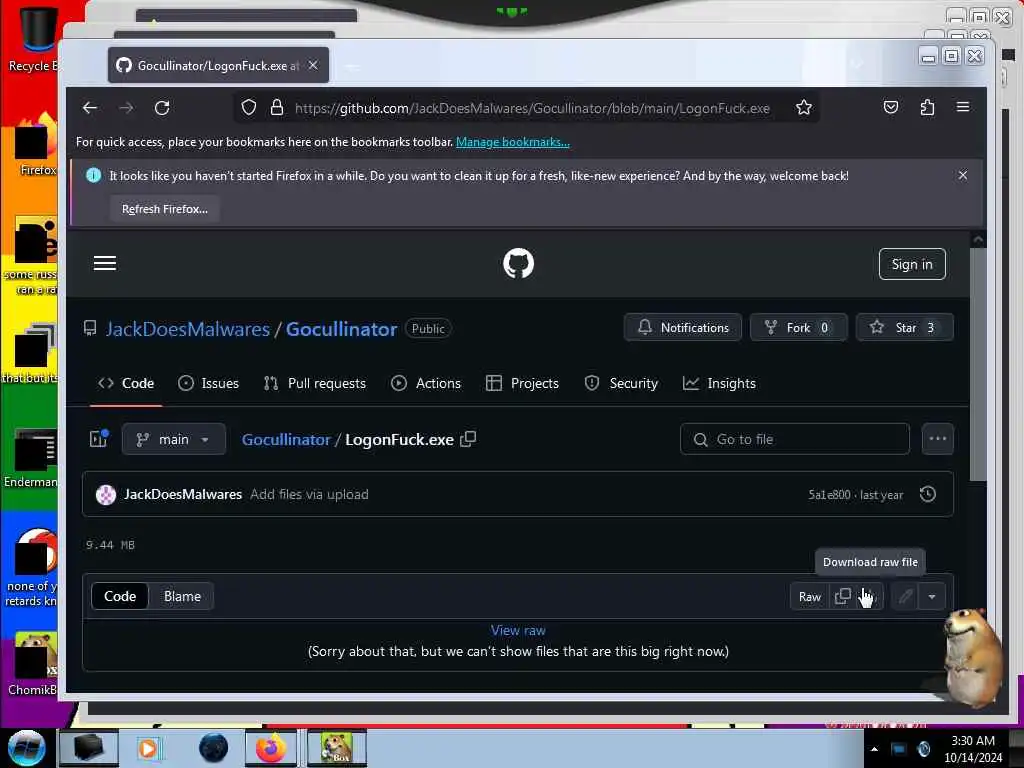Open the Actions tab

pyautogui.click(x=426, y=383)
